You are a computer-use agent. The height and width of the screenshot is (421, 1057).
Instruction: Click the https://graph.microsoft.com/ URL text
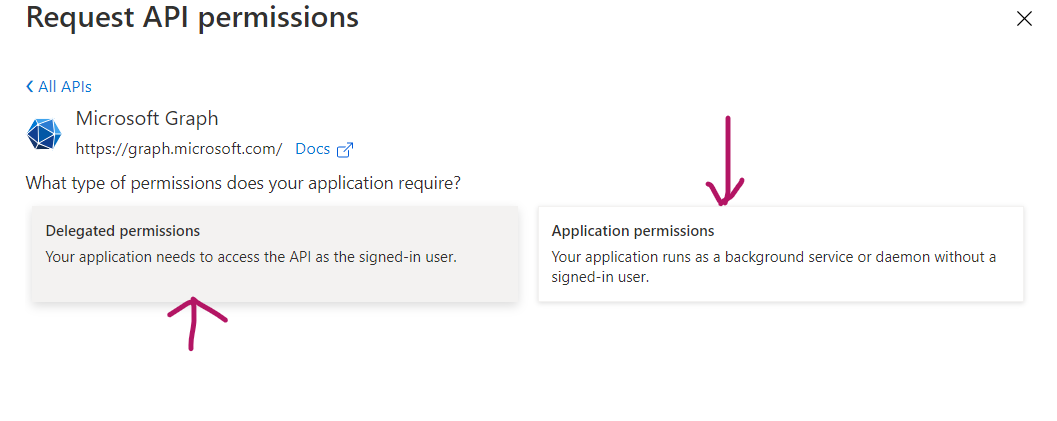(x=179, y=149)
